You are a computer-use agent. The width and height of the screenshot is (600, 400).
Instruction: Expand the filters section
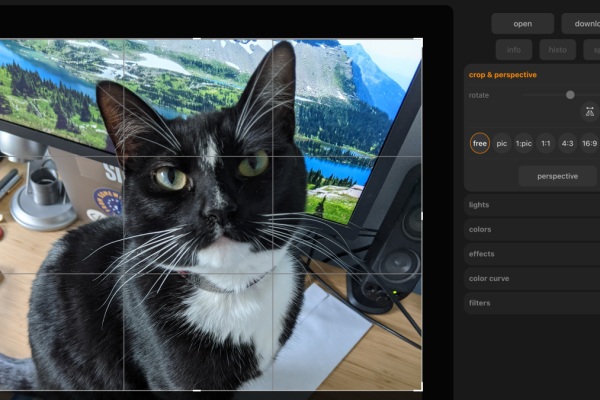(532, 303)
